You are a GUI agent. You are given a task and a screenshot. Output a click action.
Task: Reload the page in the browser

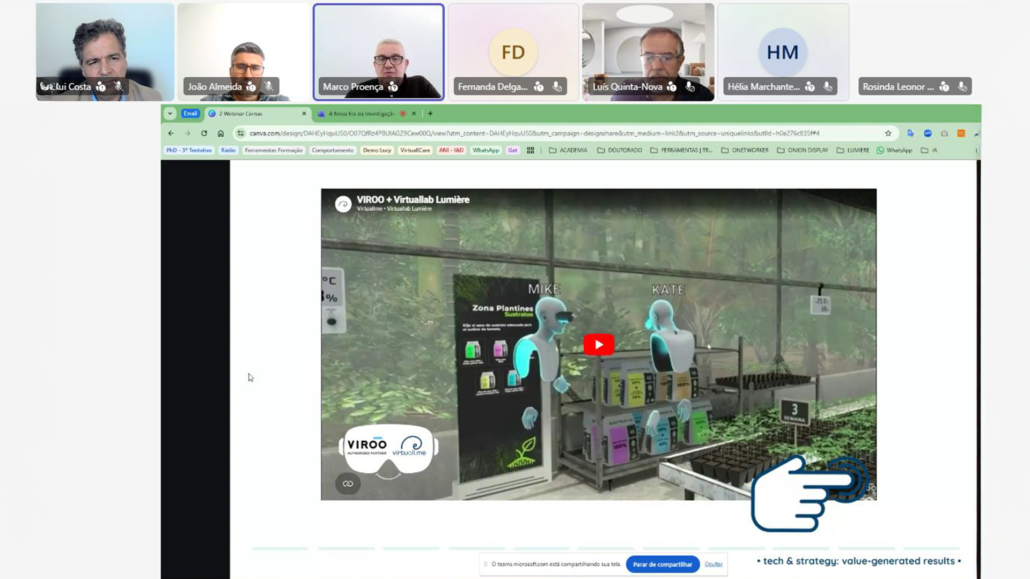204,133
